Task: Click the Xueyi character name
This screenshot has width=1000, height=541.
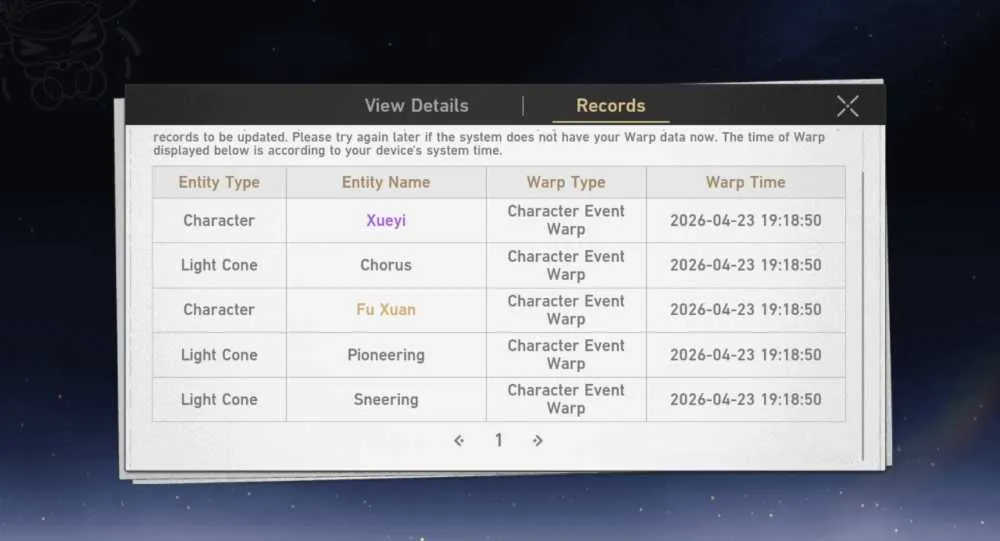Action: point(386,221)
